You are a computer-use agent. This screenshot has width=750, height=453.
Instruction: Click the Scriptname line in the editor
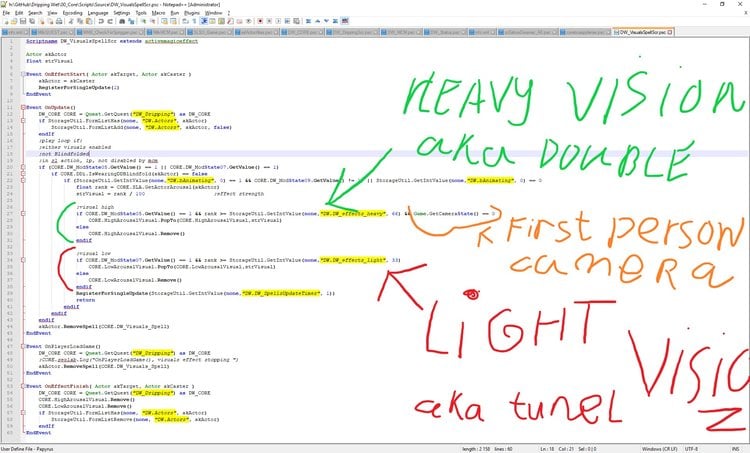112,41
